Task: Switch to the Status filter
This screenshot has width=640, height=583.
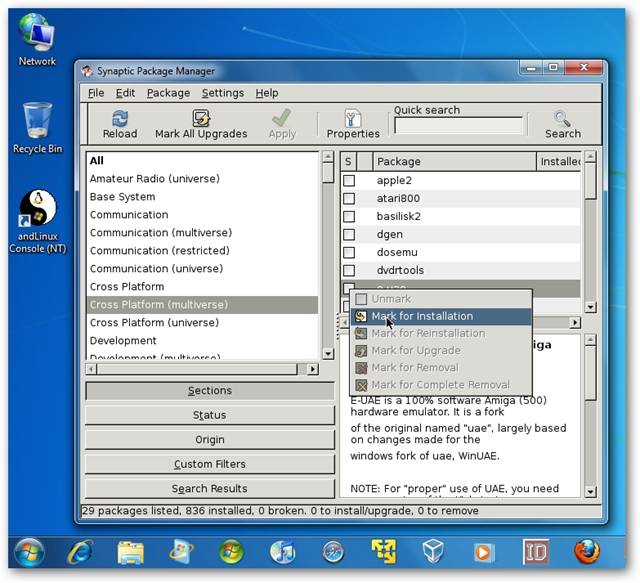Action: click(210, 415)
